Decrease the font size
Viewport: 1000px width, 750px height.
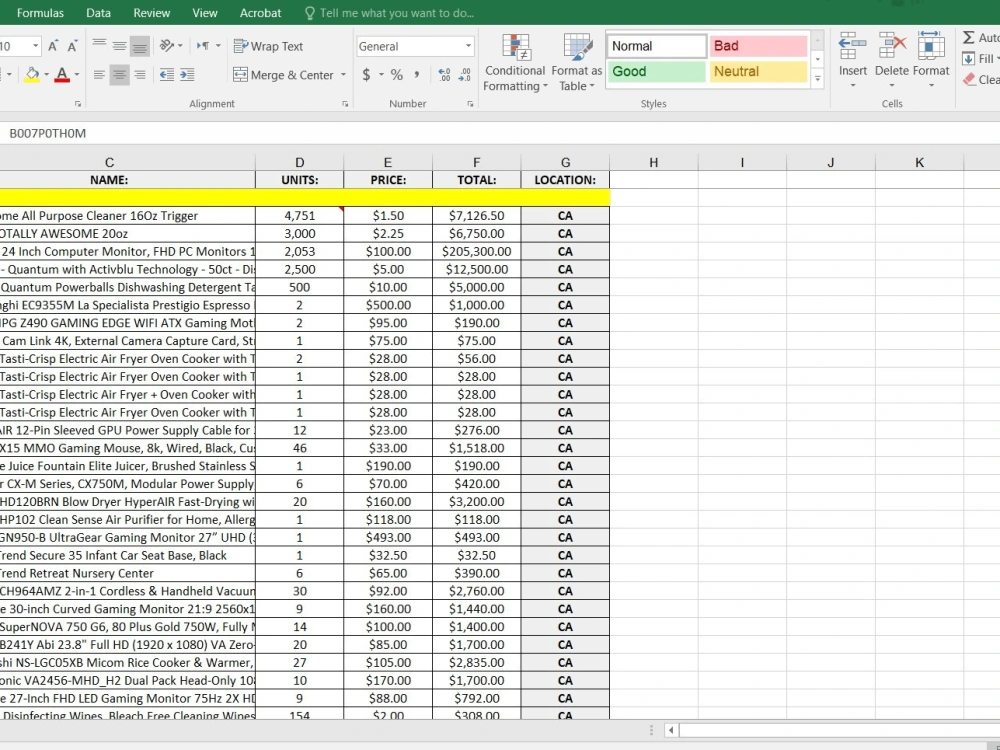pos(72,46)
